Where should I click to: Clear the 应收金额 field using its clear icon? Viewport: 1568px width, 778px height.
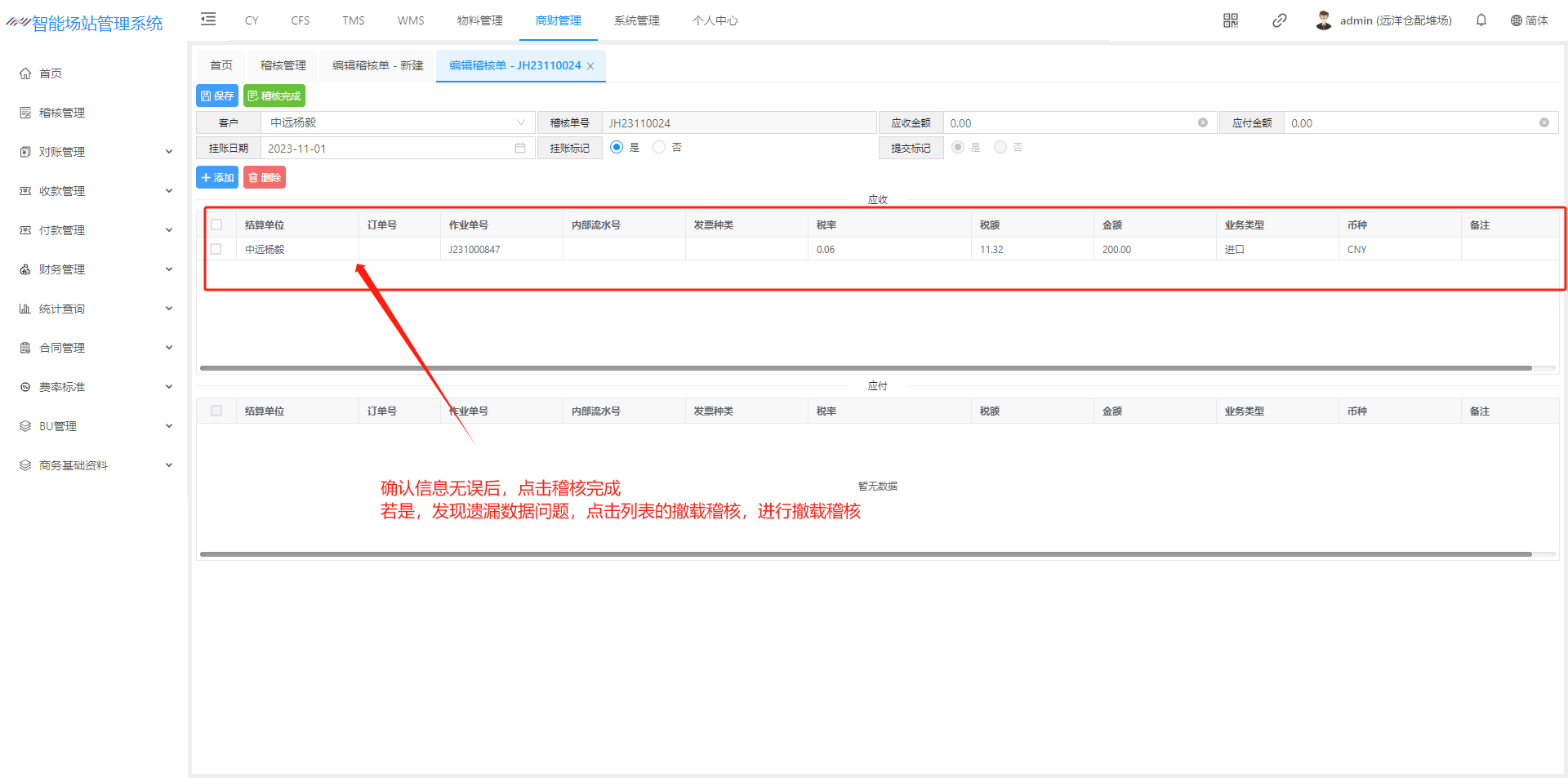1202,123
